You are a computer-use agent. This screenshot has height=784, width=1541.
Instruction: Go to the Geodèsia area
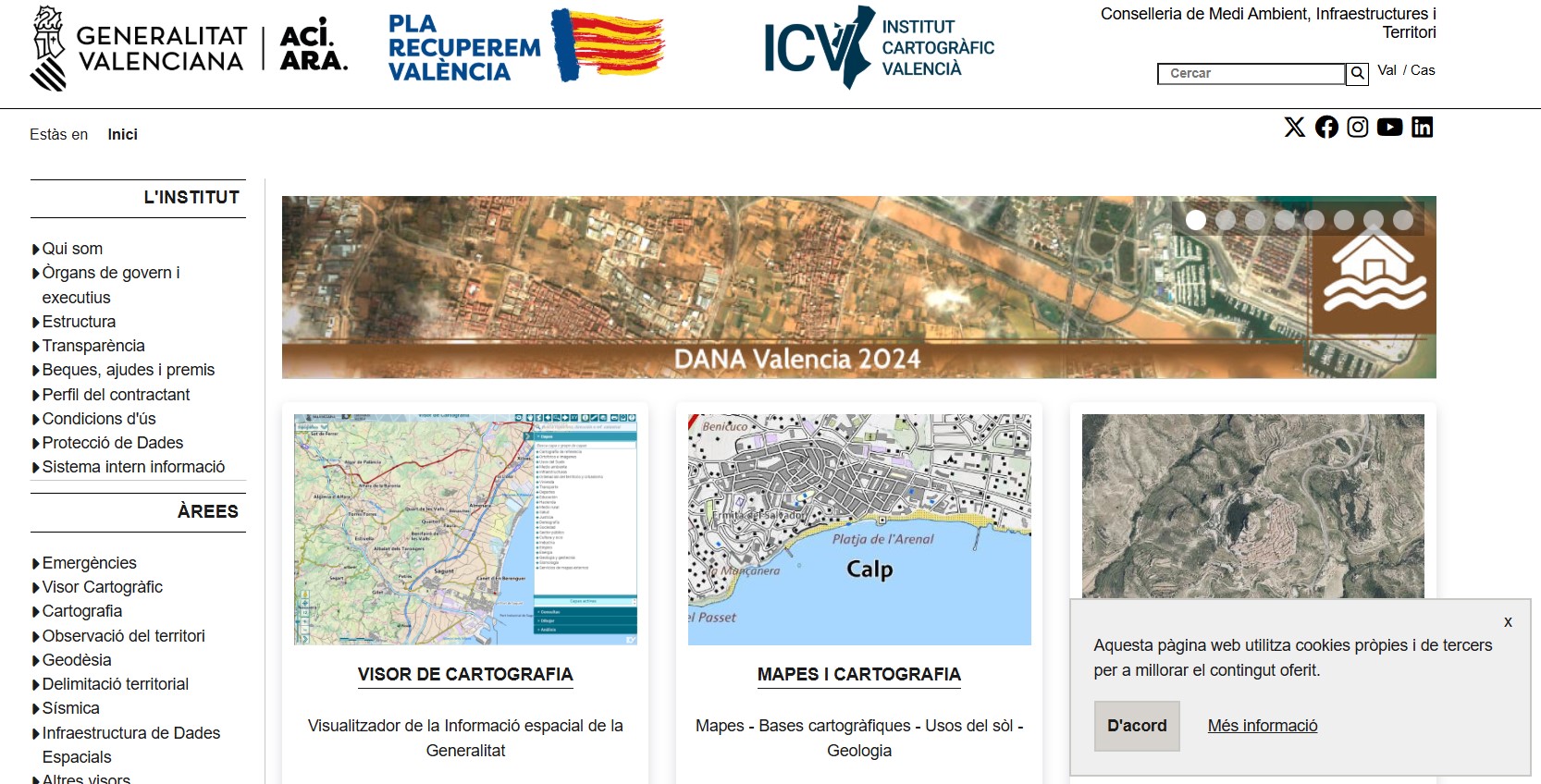tap(77, 660)
